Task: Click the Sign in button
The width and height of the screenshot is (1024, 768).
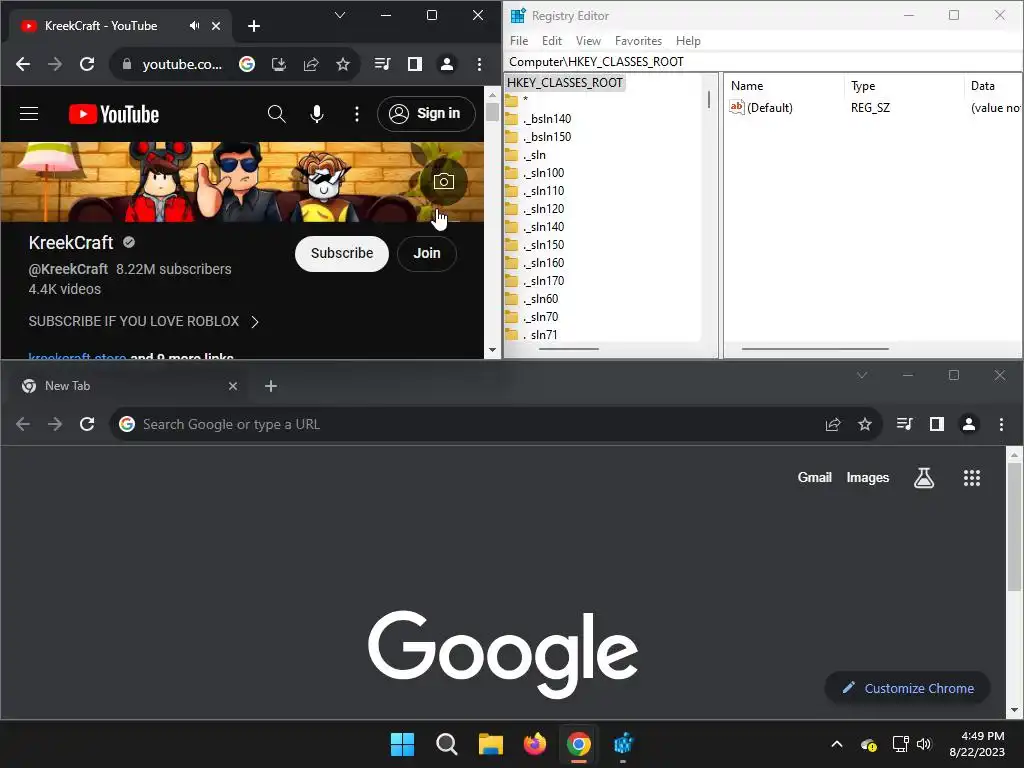Action: pos(426,114)
